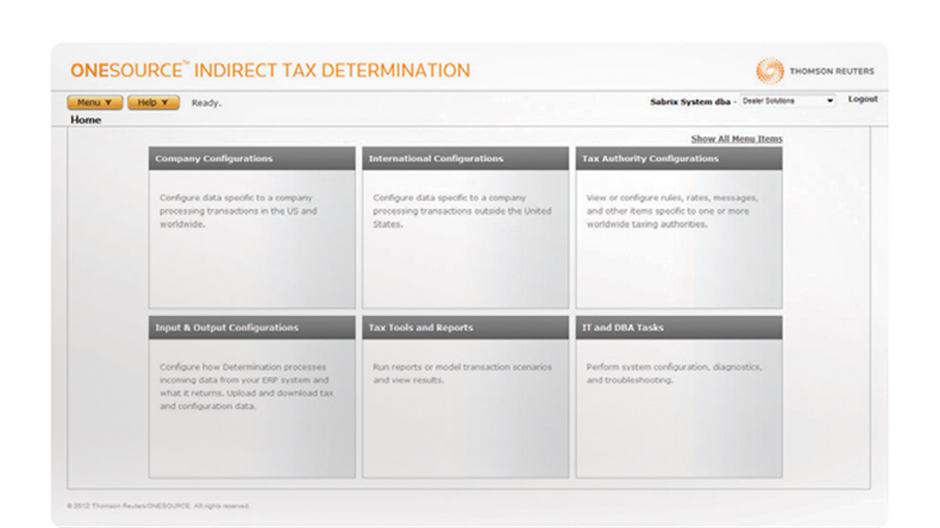Open the Menu dropdown button
The height and width of the screenshot is (528, 940).
pyautogui.click(x=95, y=102)
